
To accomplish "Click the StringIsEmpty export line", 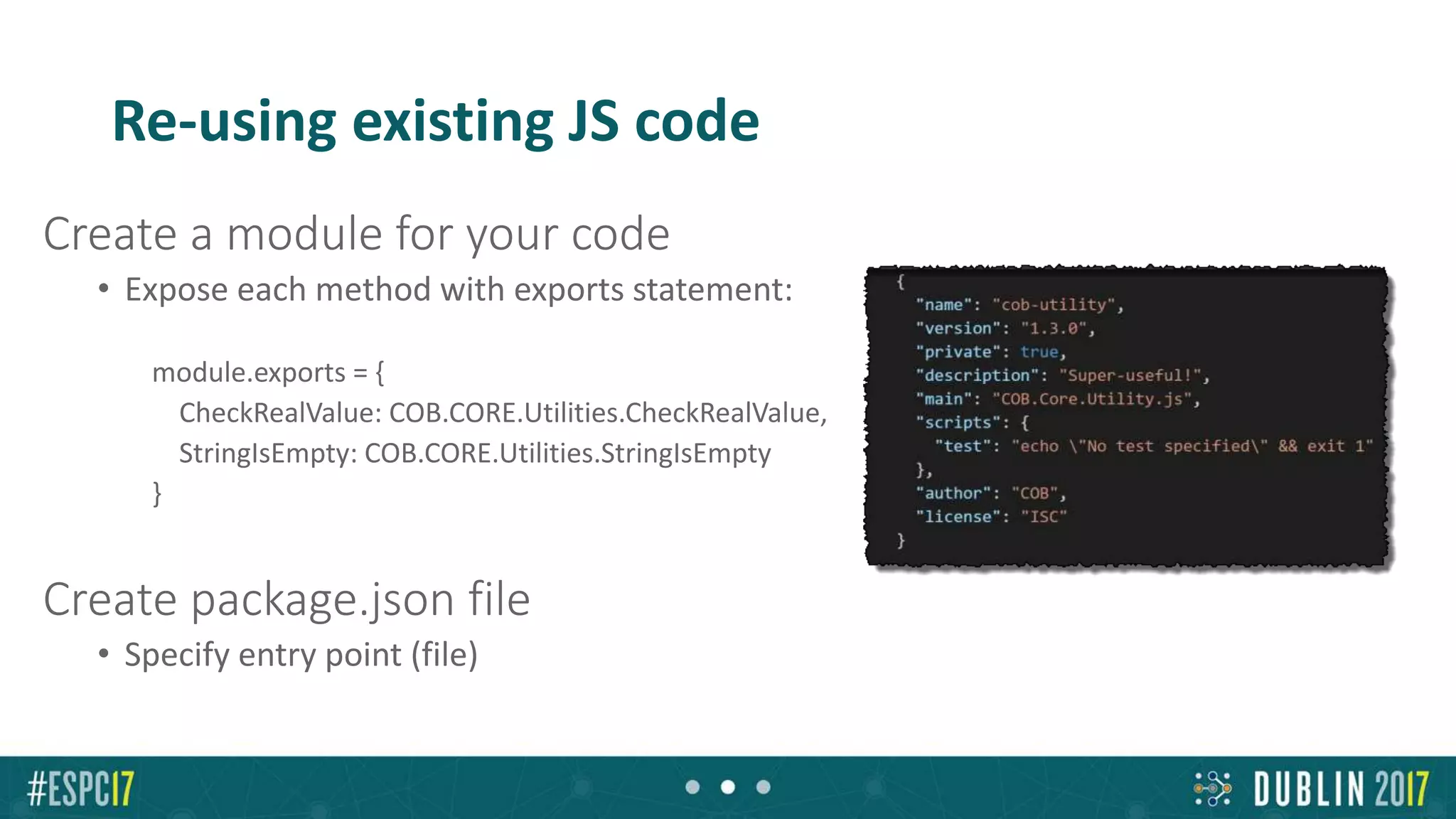I will pos(475,454).
